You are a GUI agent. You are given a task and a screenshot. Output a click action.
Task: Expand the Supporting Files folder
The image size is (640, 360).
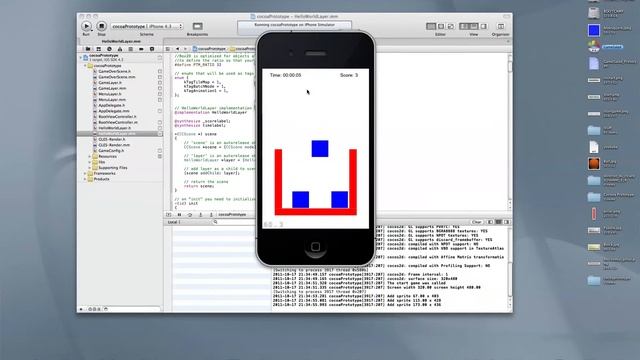click(x=90, y=168)
